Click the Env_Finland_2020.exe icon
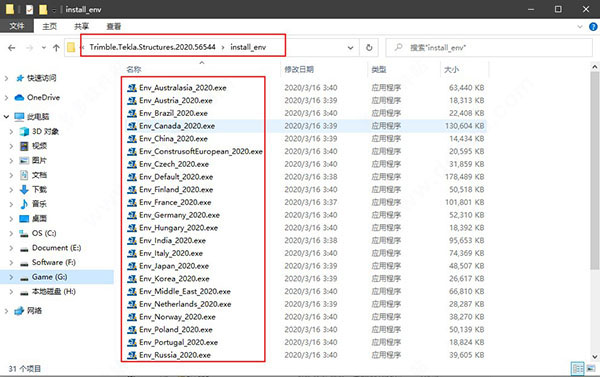 tap(132, 189)
